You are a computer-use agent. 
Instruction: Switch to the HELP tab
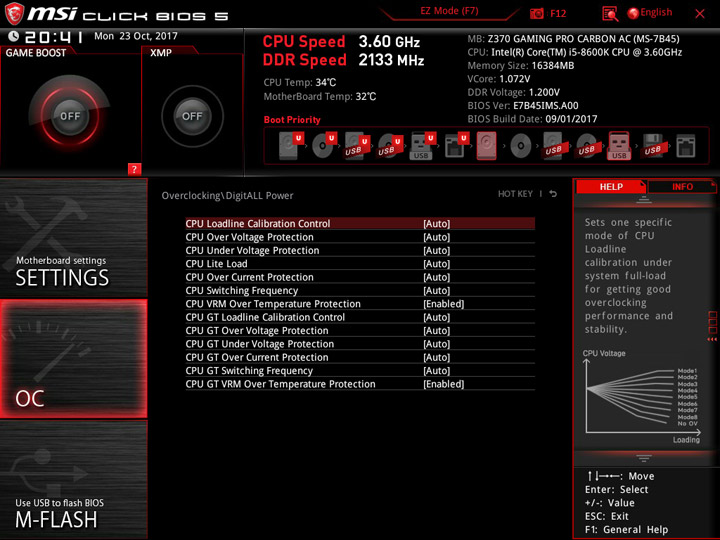point(611,186)
